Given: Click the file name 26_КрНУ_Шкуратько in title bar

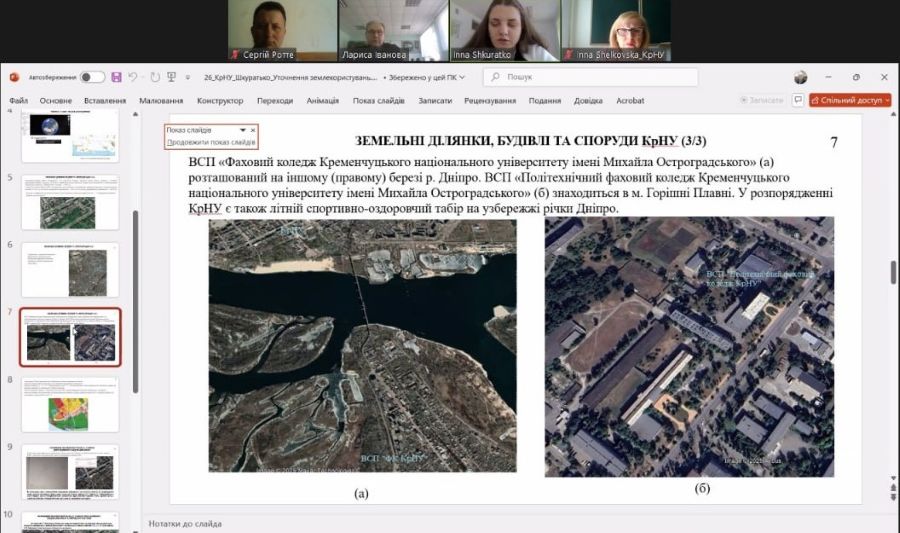Looking at the screenshot, I should [x=290, y=77].
